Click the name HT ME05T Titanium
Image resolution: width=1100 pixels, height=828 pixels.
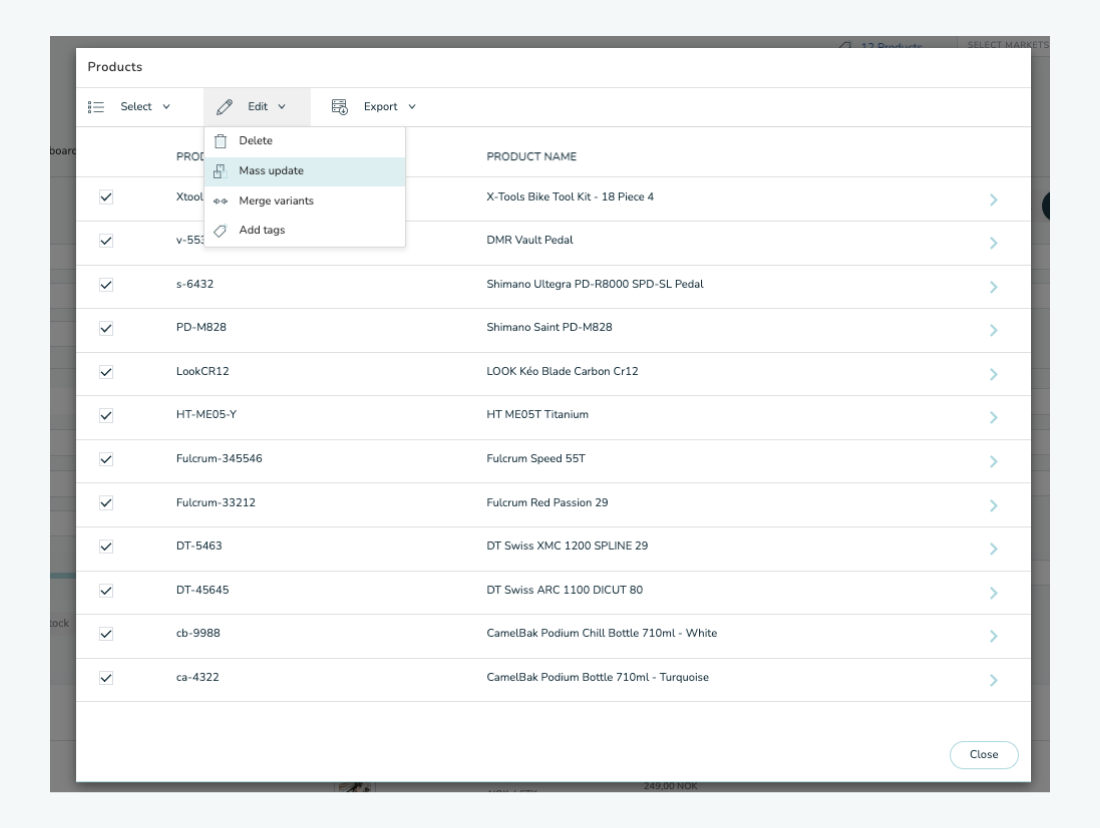pyautogui.click(x=537, y=415)
